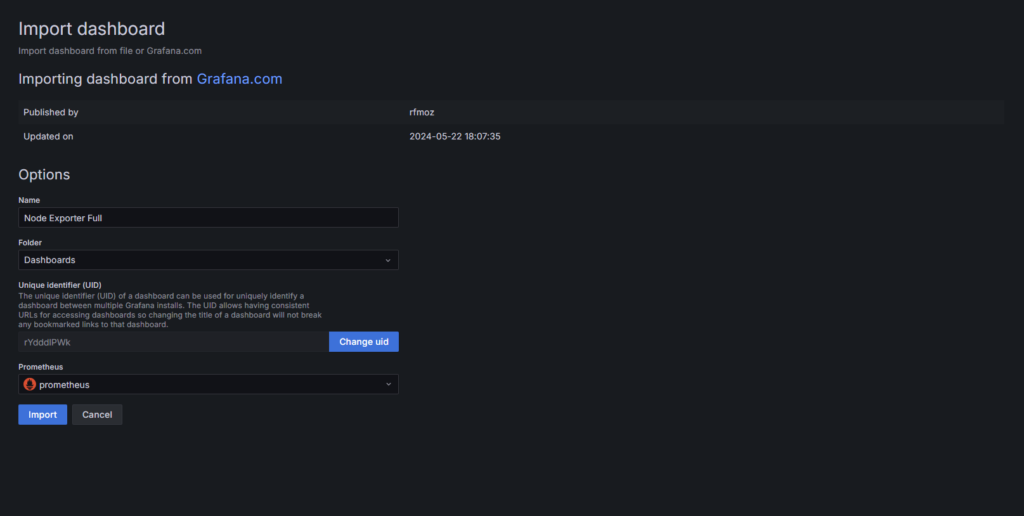1024x516 pixels.
Task: Click the Prometheus field label
Action: point(40,366)
